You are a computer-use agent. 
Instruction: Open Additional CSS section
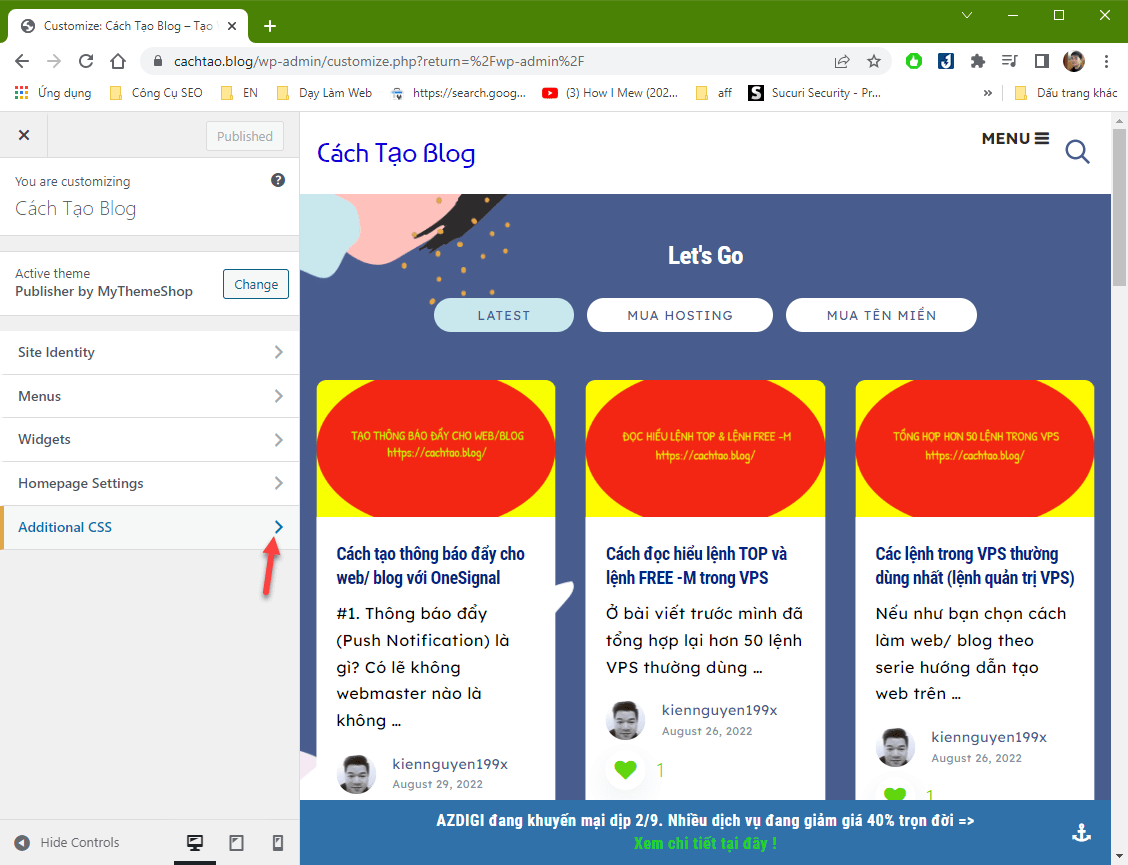[150, 527]
